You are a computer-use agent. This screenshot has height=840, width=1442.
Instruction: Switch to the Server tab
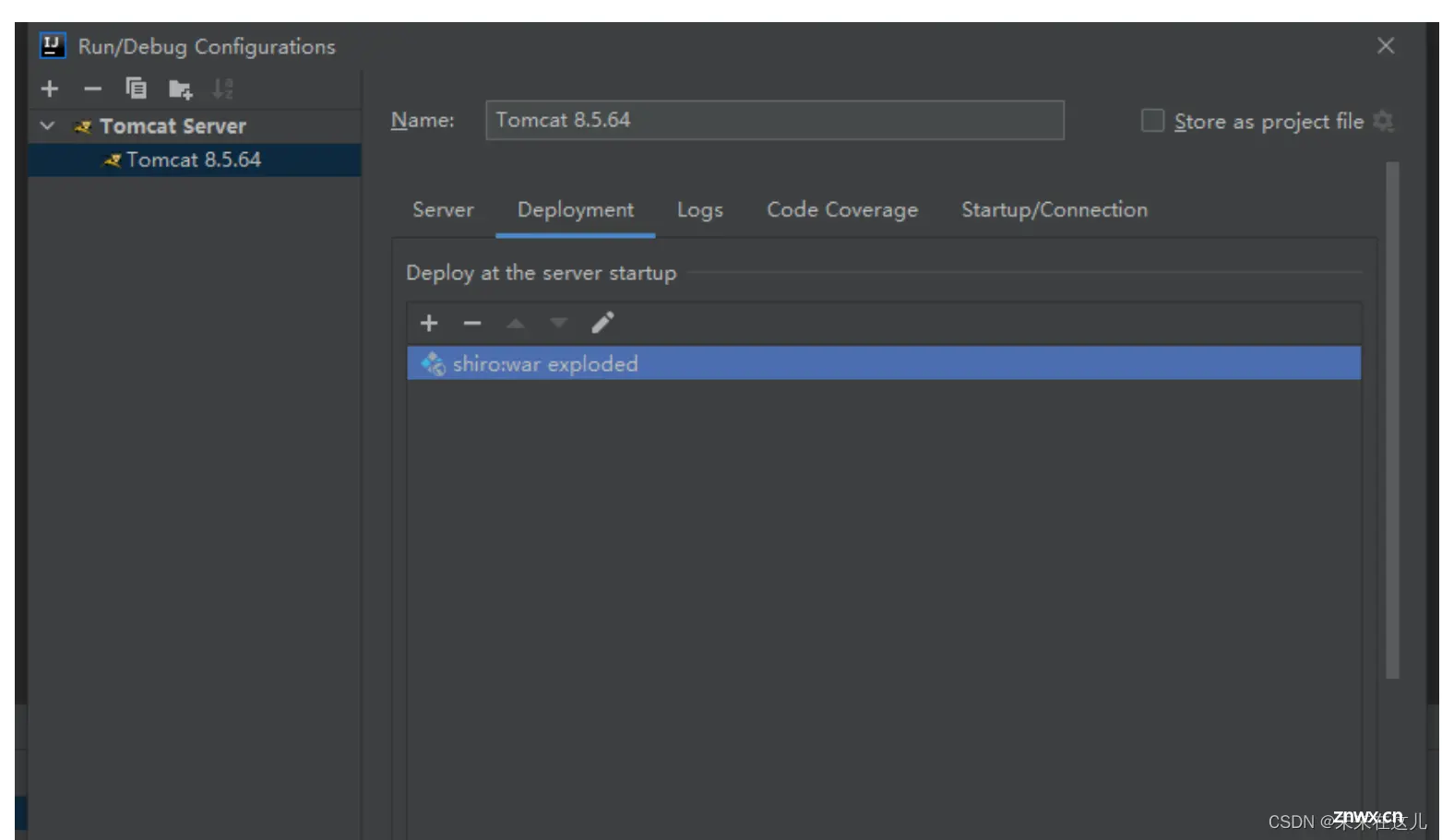tap(443, 209)
